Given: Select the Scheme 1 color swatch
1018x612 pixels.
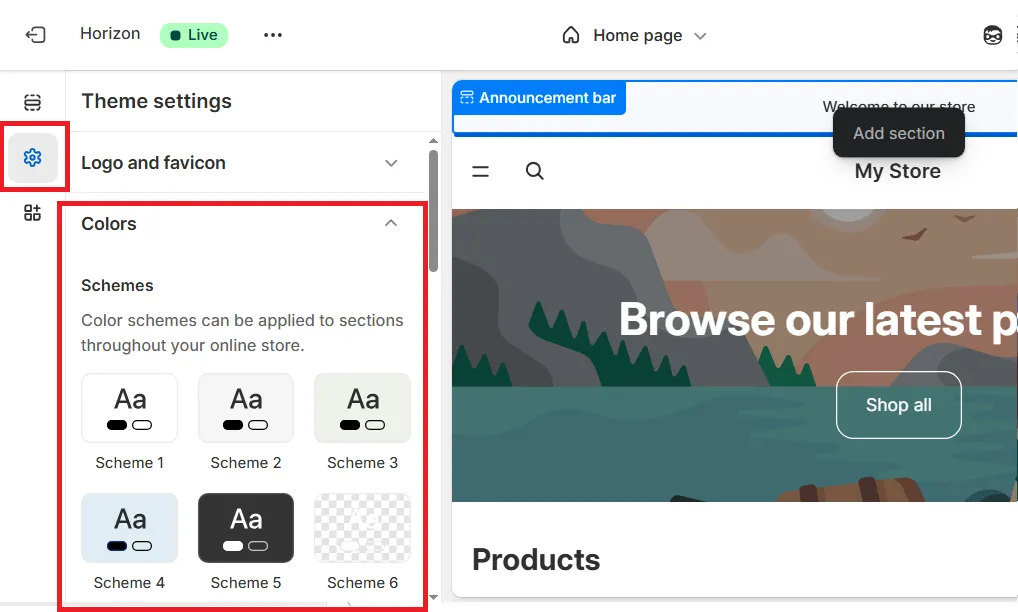Looking at the screenshot, I should 129,408.
